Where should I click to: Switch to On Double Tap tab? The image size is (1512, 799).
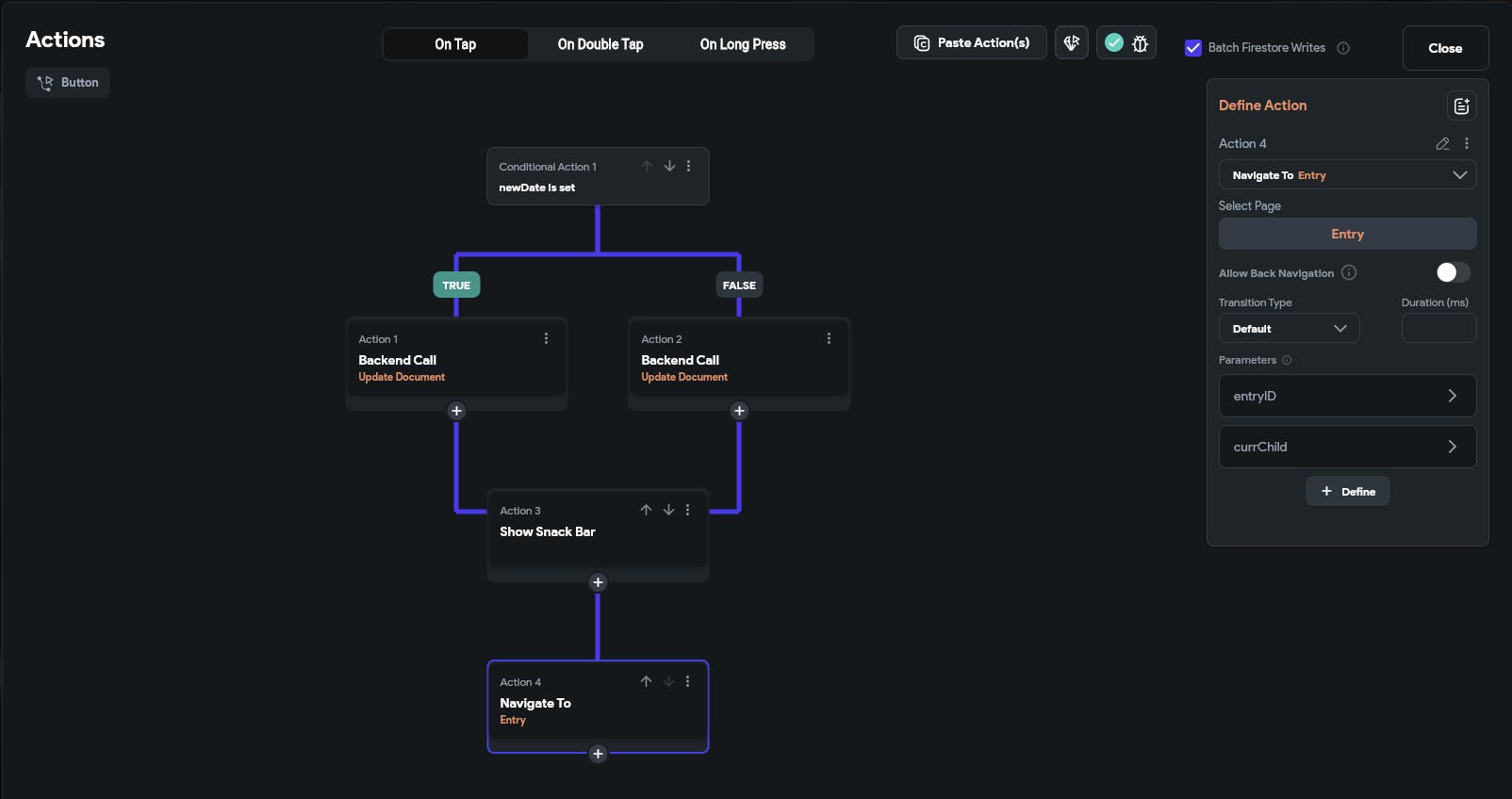pos(600,44)
